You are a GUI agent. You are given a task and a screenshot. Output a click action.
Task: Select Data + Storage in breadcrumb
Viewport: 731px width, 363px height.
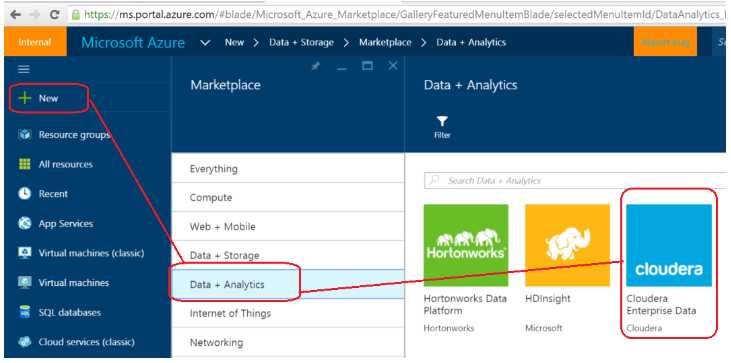click(301, 42)
